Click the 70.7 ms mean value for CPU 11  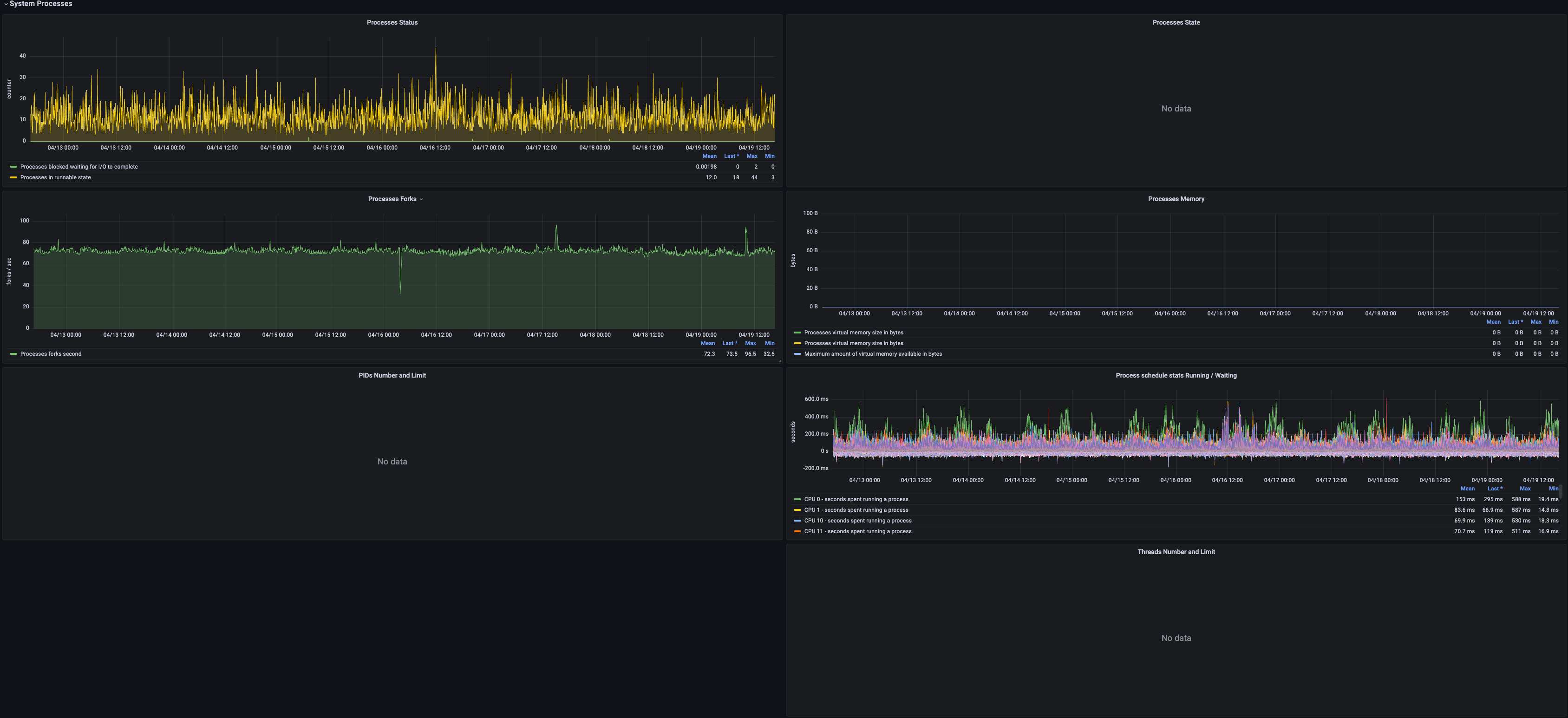[x=1464, y=532]
